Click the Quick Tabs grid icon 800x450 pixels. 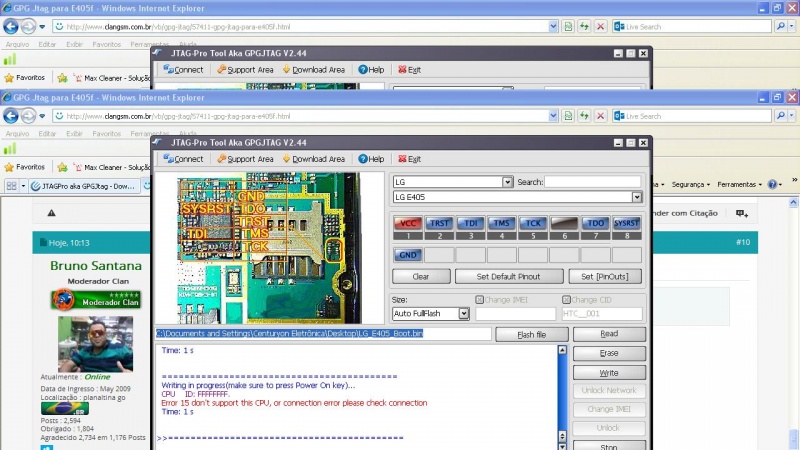(11, 186)
